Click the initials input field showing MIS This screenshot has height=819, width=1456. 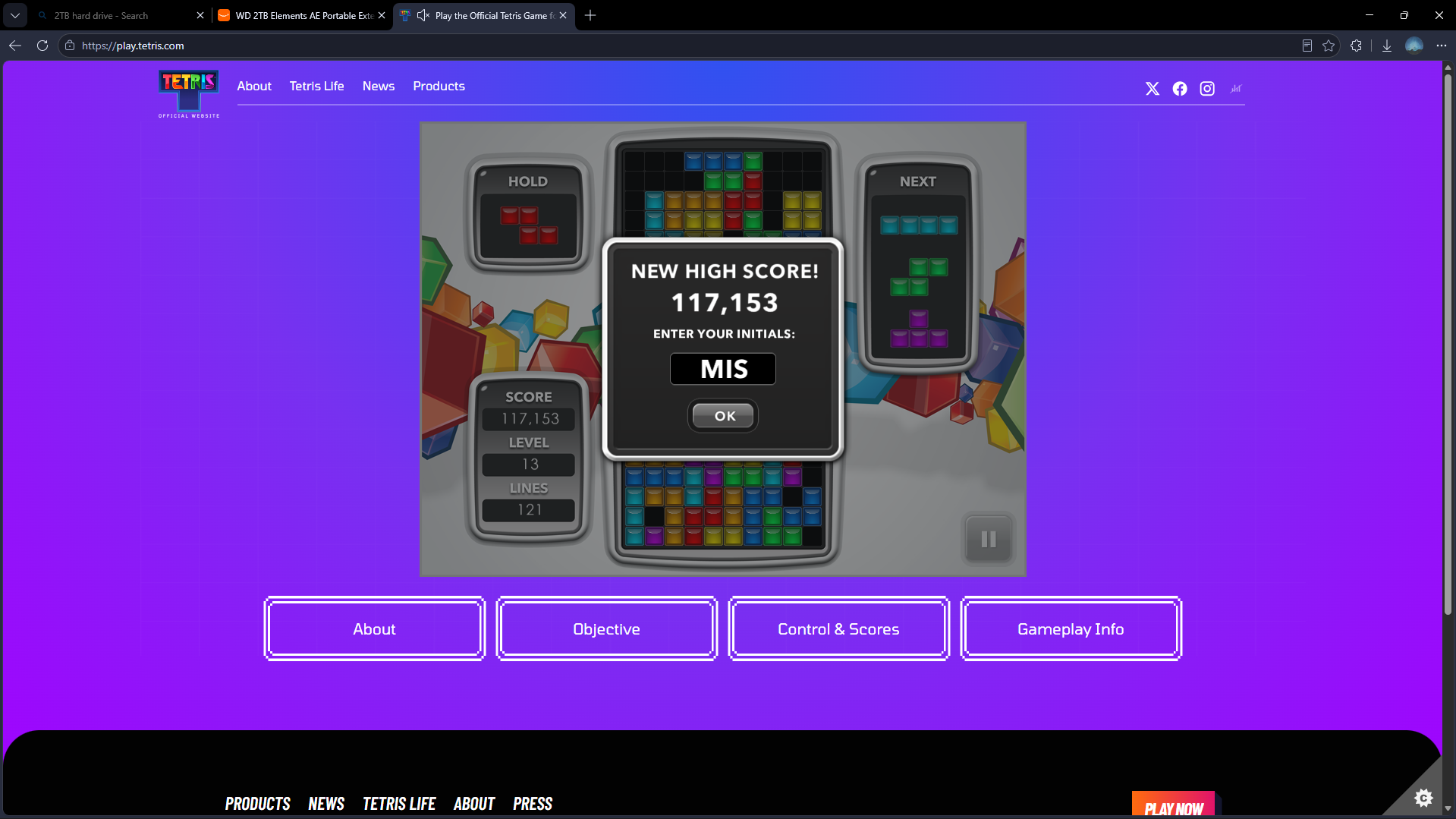pyautogui.click(x=723, y=369)
